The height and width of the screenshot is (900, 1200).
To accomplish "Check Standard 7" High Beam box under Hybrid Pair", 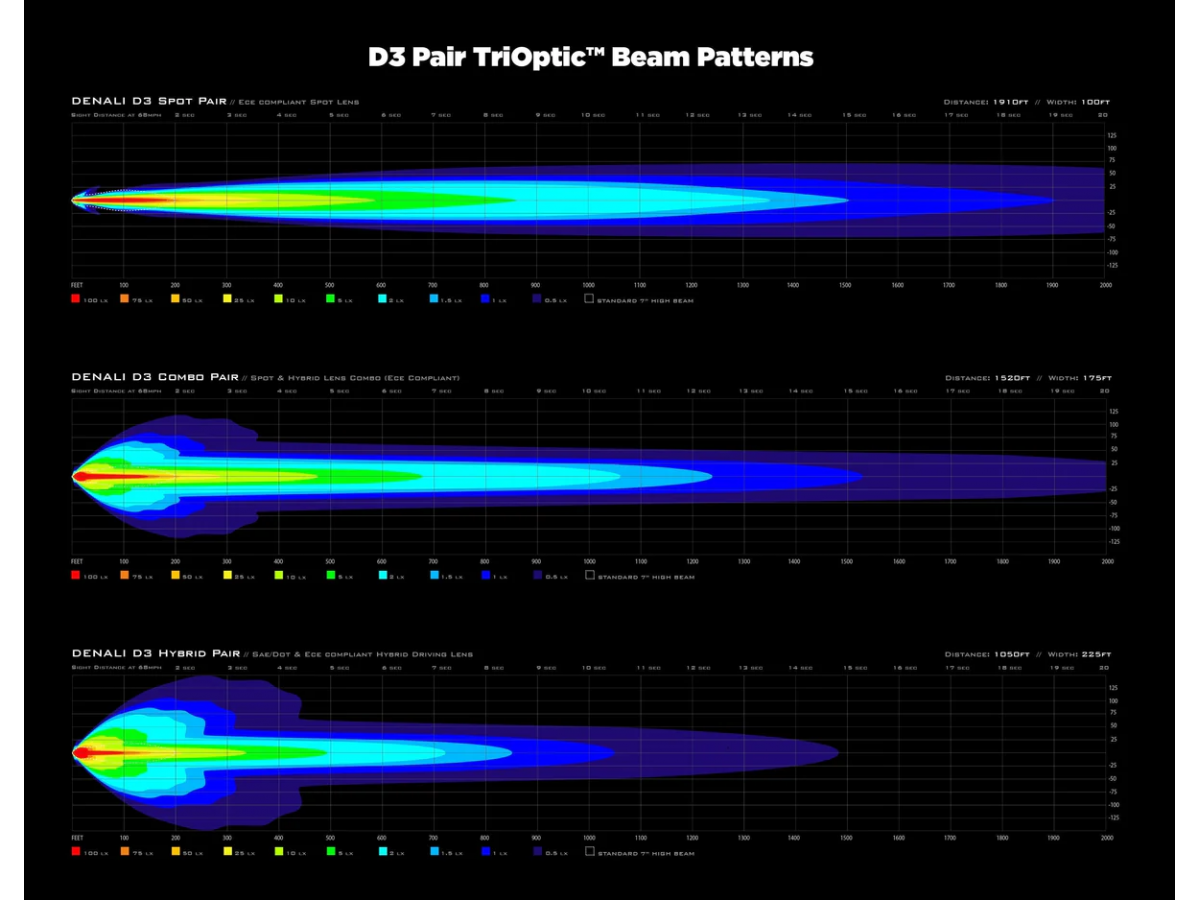I will point(589,852).
